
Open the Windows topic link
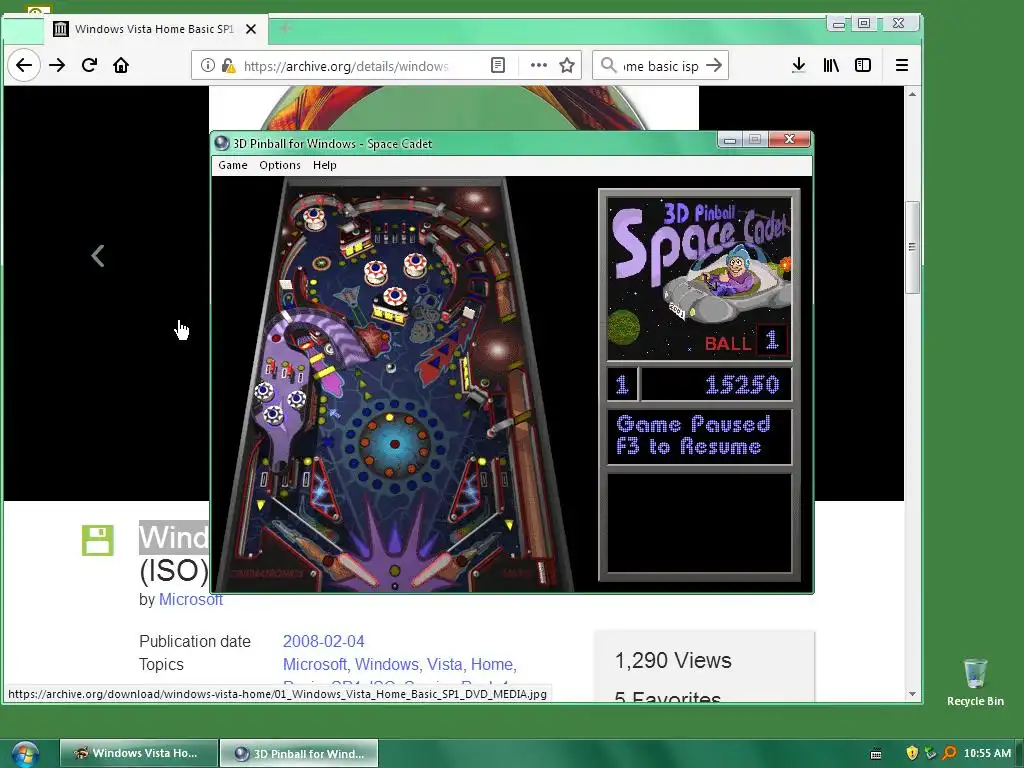387,664
